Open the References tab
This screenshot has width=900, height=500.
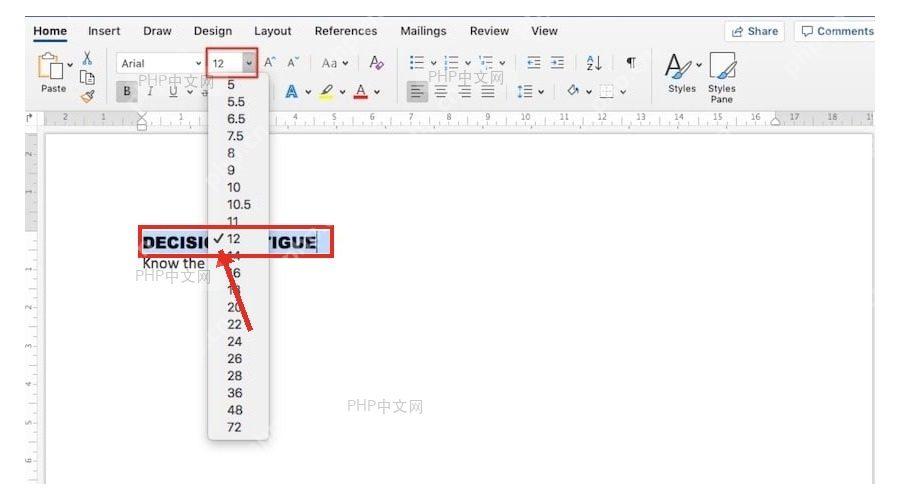pos(346,31)
